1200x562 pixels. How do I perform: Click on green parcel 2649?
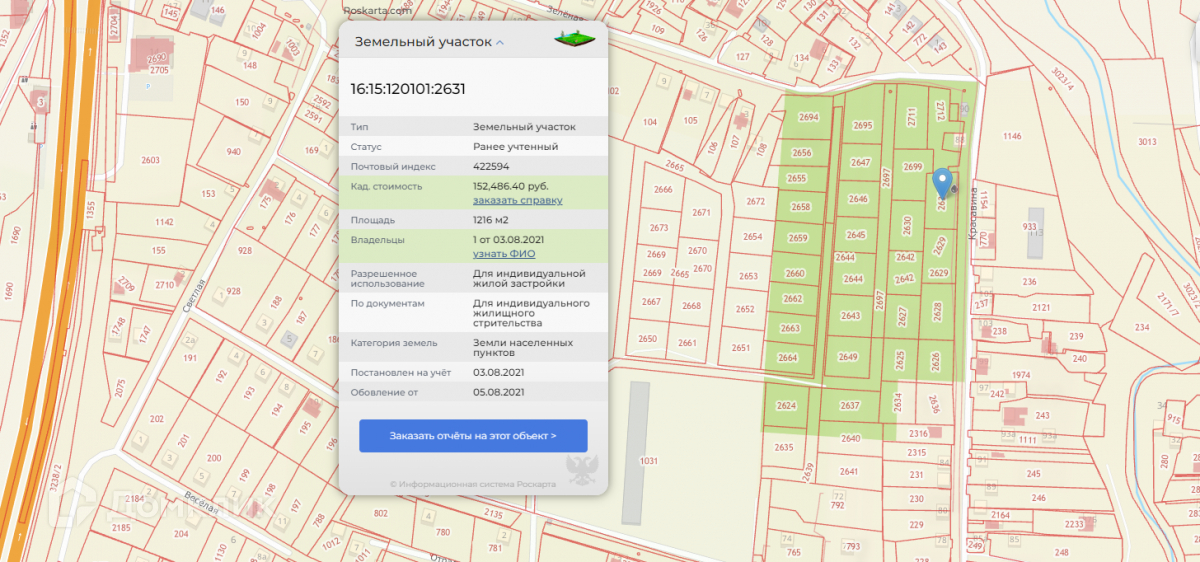click(848, 357)
